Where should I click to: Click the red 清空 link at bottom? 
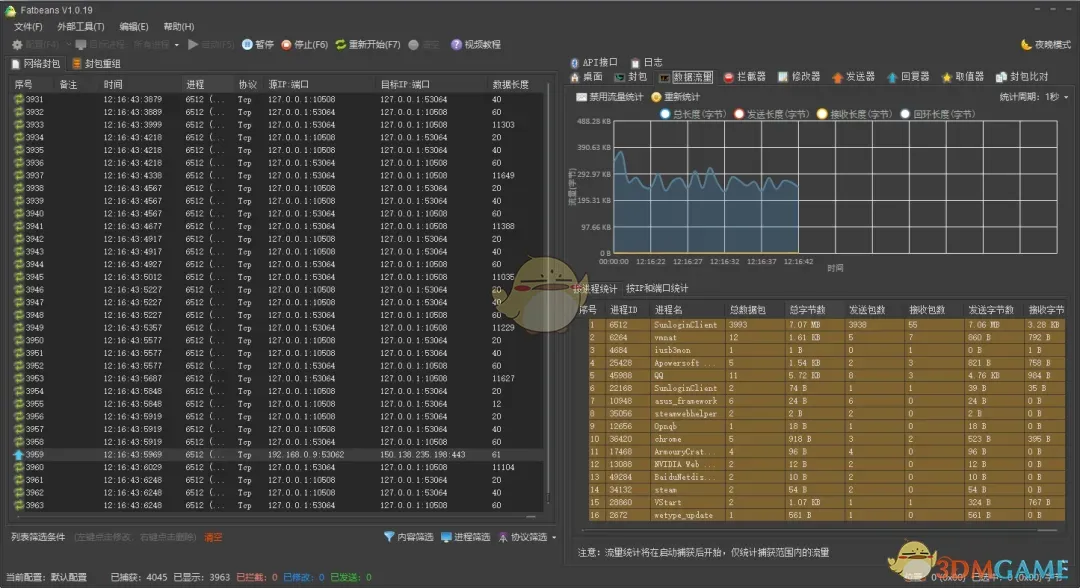213,537
